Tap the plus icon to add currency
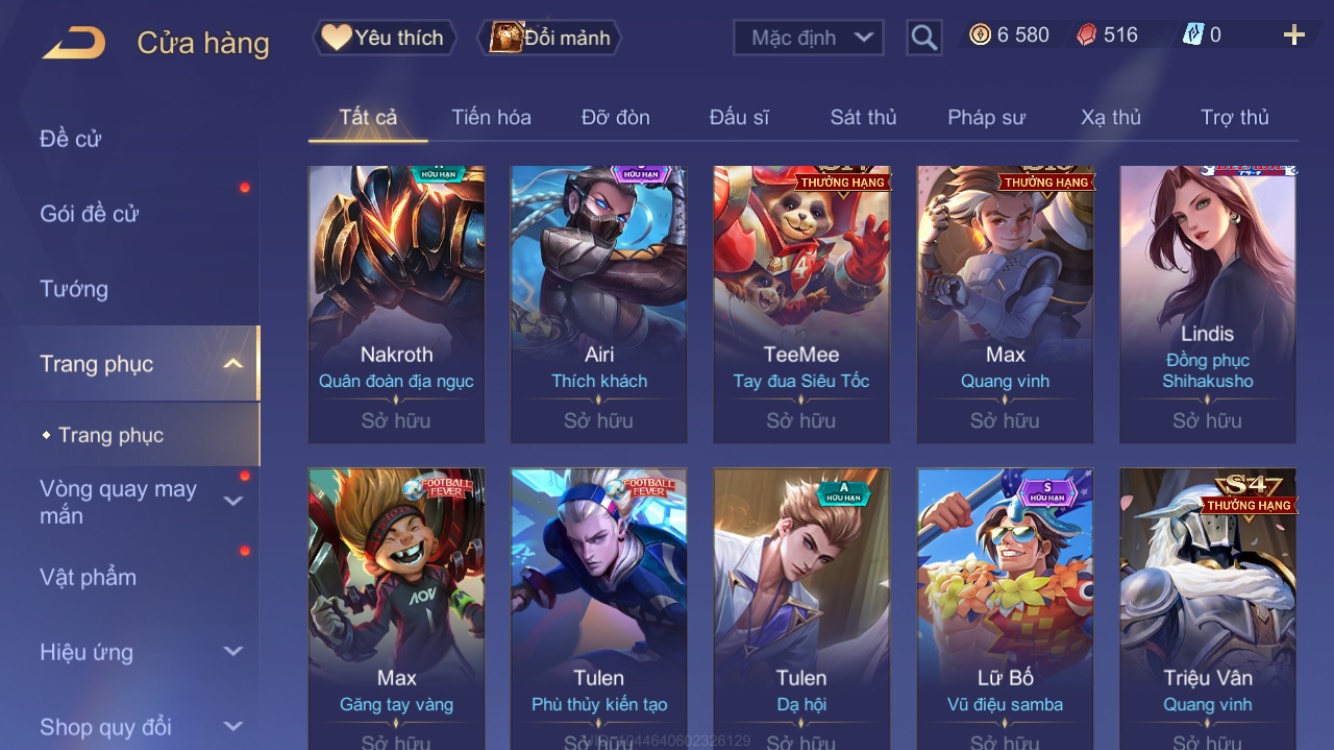This screenshot has height=750, width=1334. coord(1294,36)
